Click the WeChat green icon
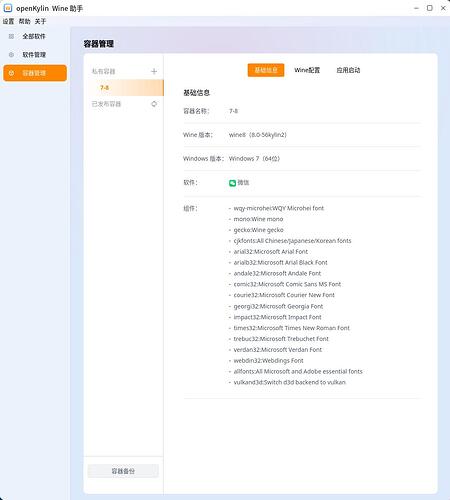Image resolution: width=450 pixels, height=500 pixels. pyautogui.click(x=232, y=183)
